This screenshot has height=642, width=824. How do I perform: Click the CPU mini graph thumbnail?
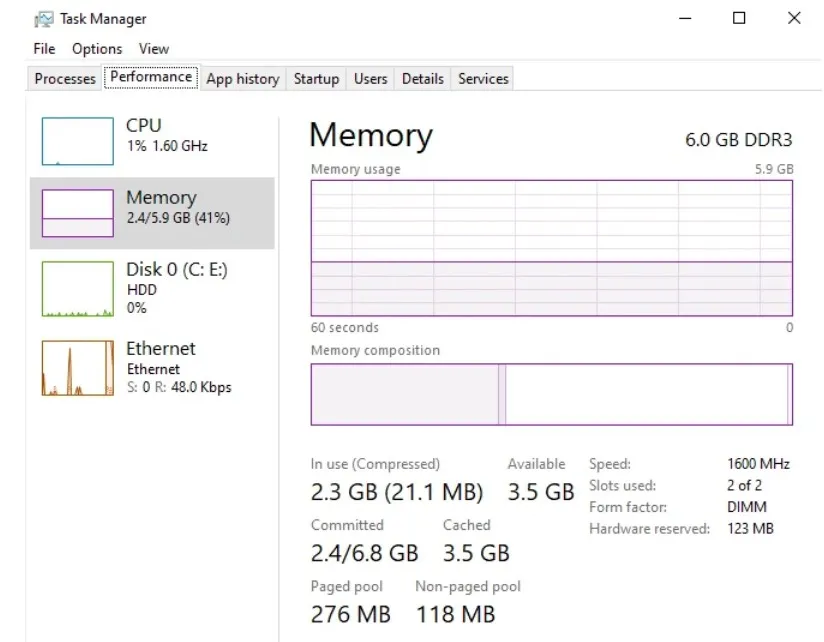click(x=76, y=140)
